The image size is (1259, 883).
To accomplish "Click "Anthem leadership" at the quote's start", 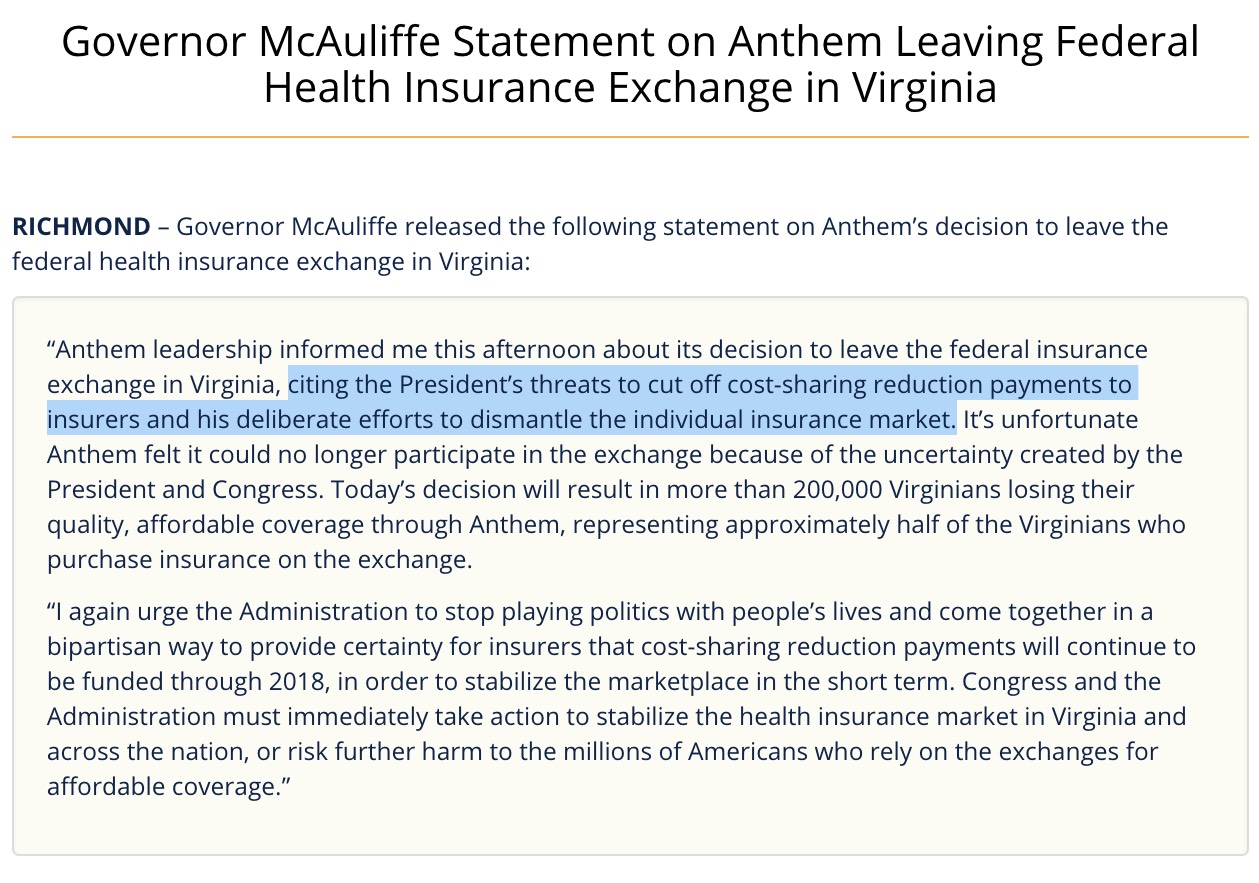I will point(162,350).
